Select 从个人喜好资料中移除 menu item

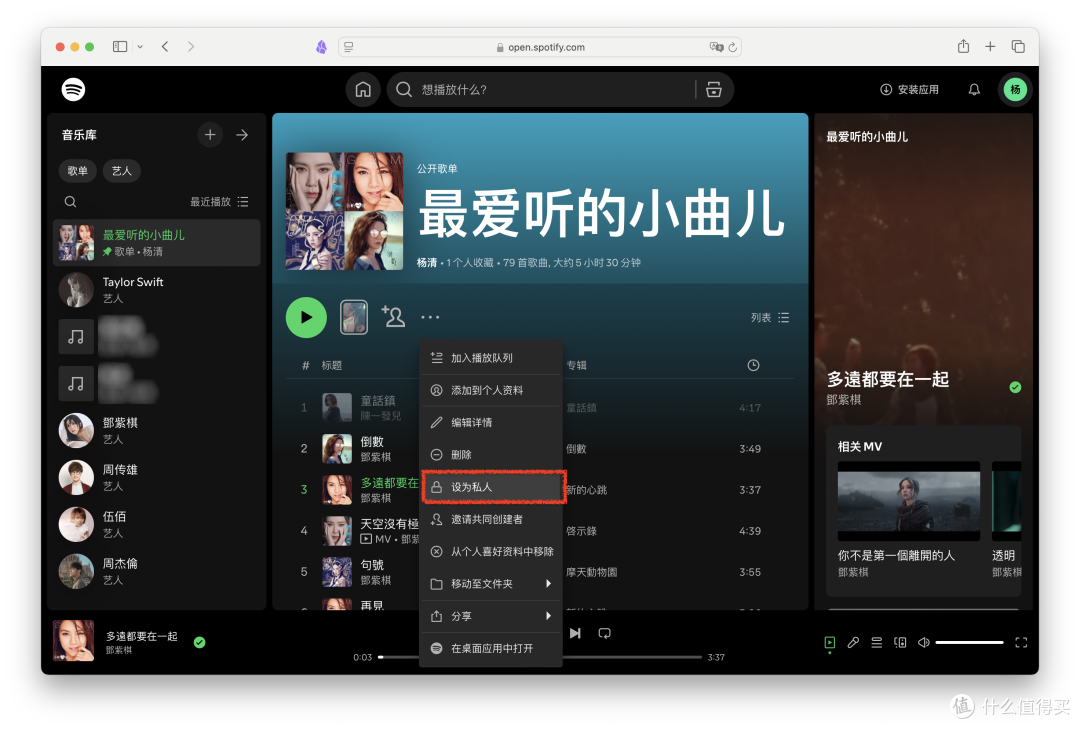492,551
